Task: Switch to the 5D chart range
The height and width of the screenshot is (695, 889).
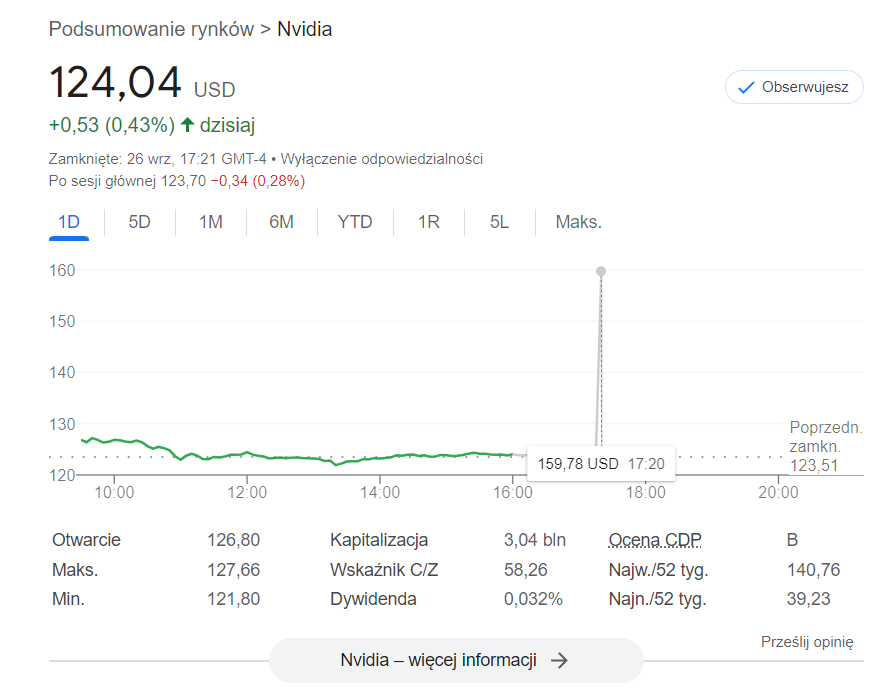Action: (x=139, y=222)
